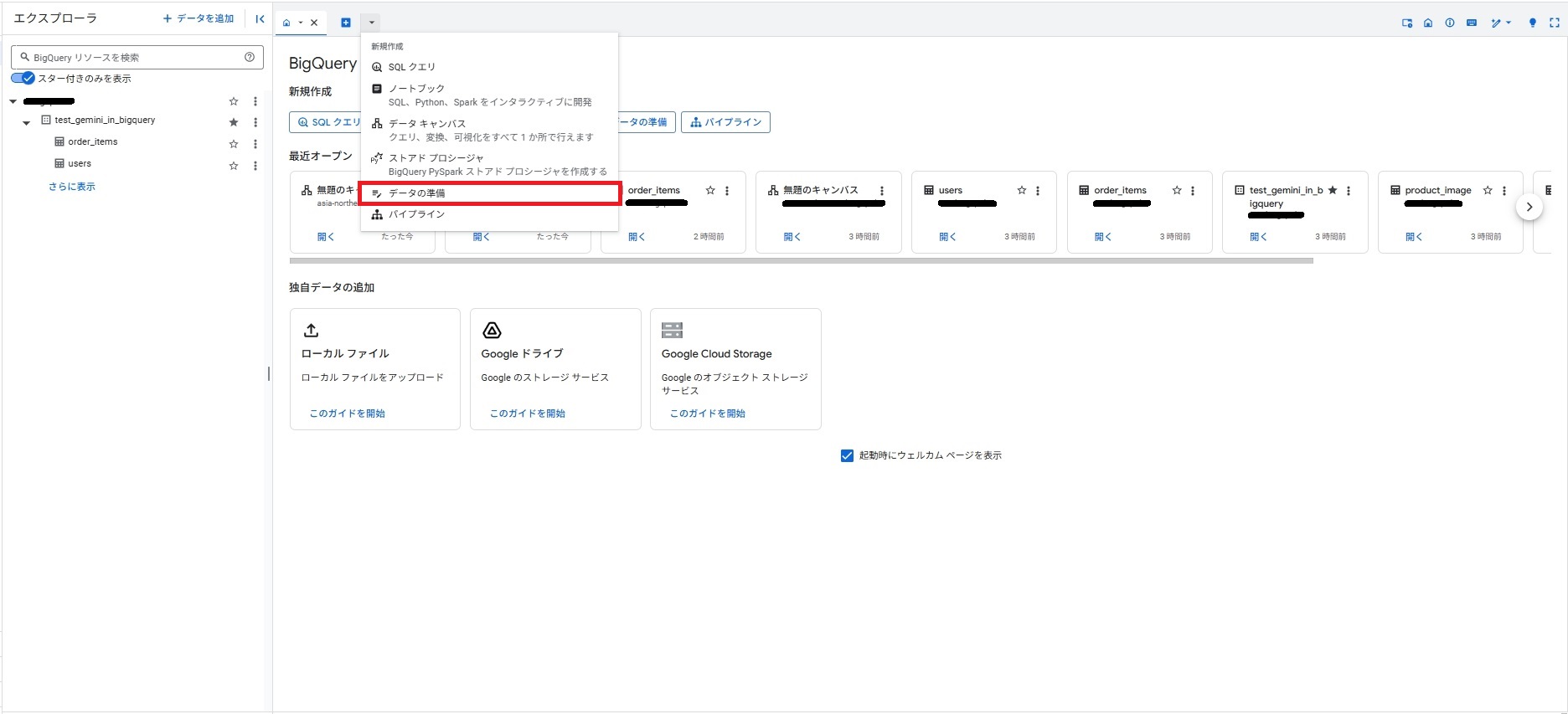Screen dimensions: 1568x714
Task: Click the blue new tab plus icon
Action: pos(345,23)
